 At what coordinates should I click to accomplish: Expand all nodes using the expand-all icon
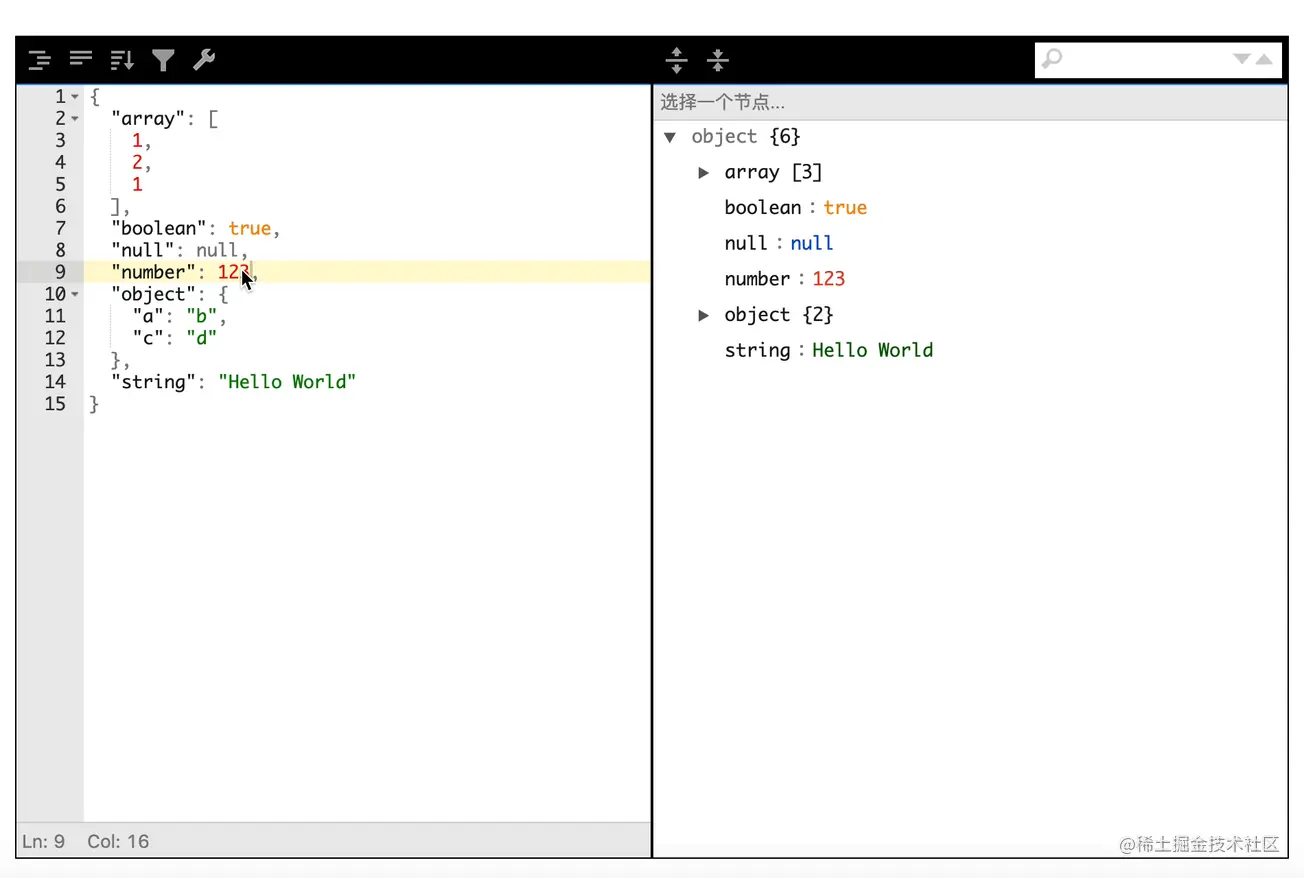tap(677, 60)
